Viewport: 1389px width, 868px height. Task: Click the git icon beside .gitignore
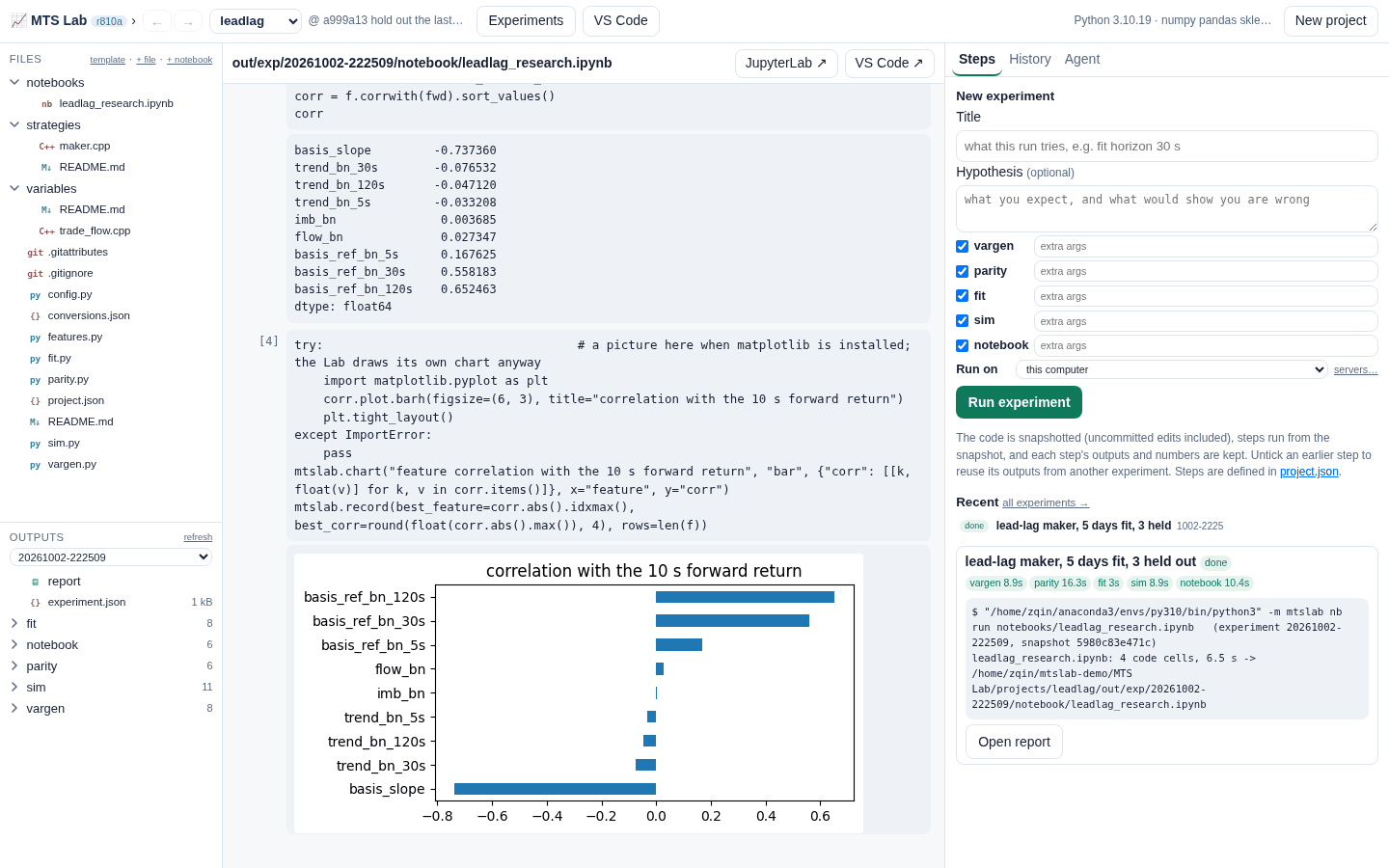tap(35, 274)
